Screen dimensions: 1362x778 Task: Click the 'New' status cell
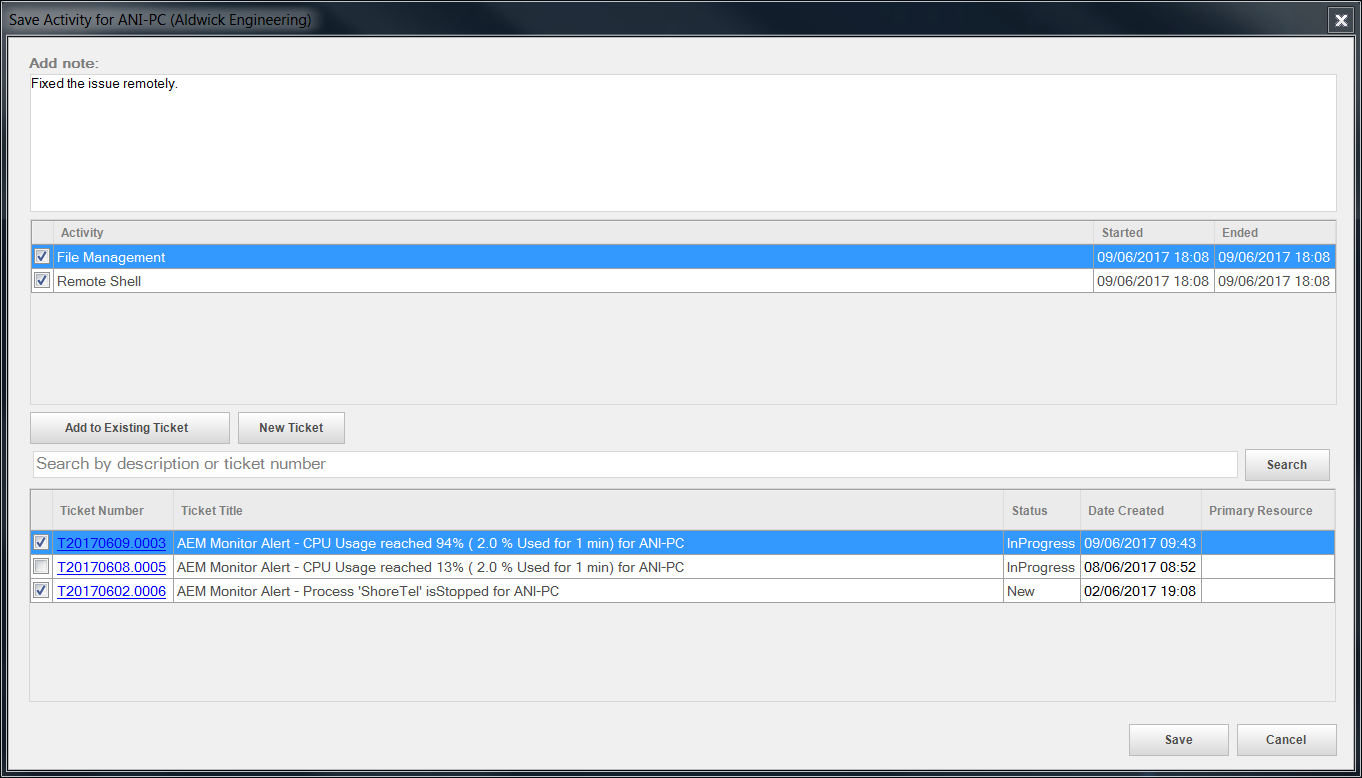click(1042, 591)
